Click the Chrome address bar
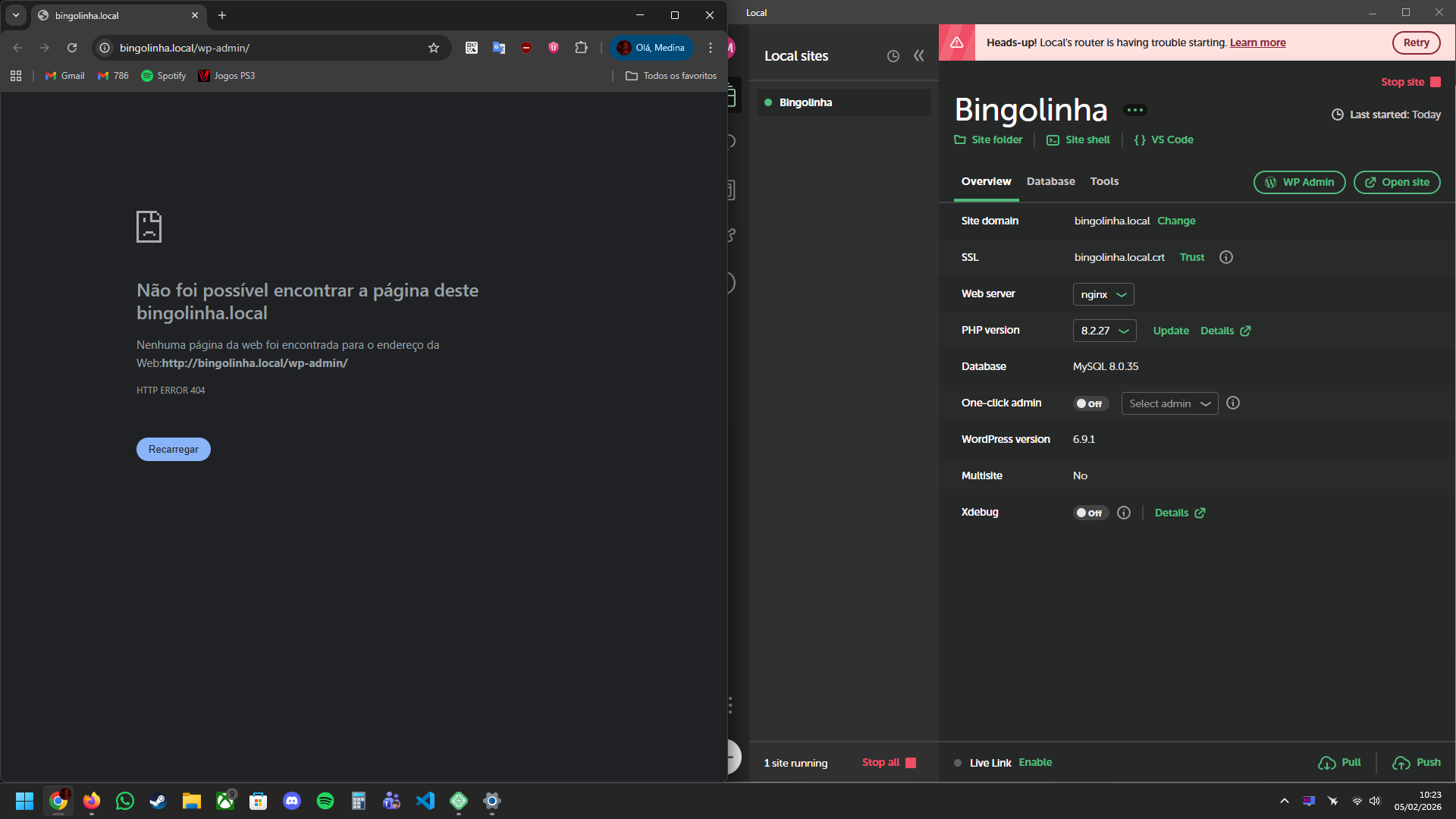The width and height of the screenshot is (1456, 819). pos(265,48)
